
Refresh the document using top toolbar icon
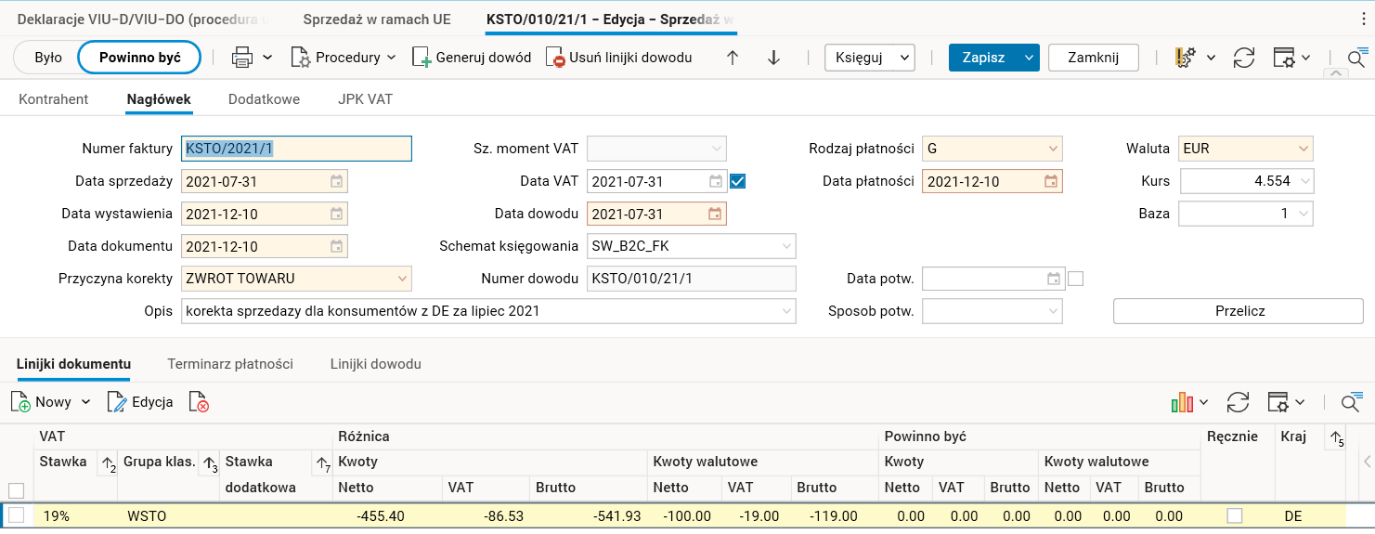[x=1243, y=58]
